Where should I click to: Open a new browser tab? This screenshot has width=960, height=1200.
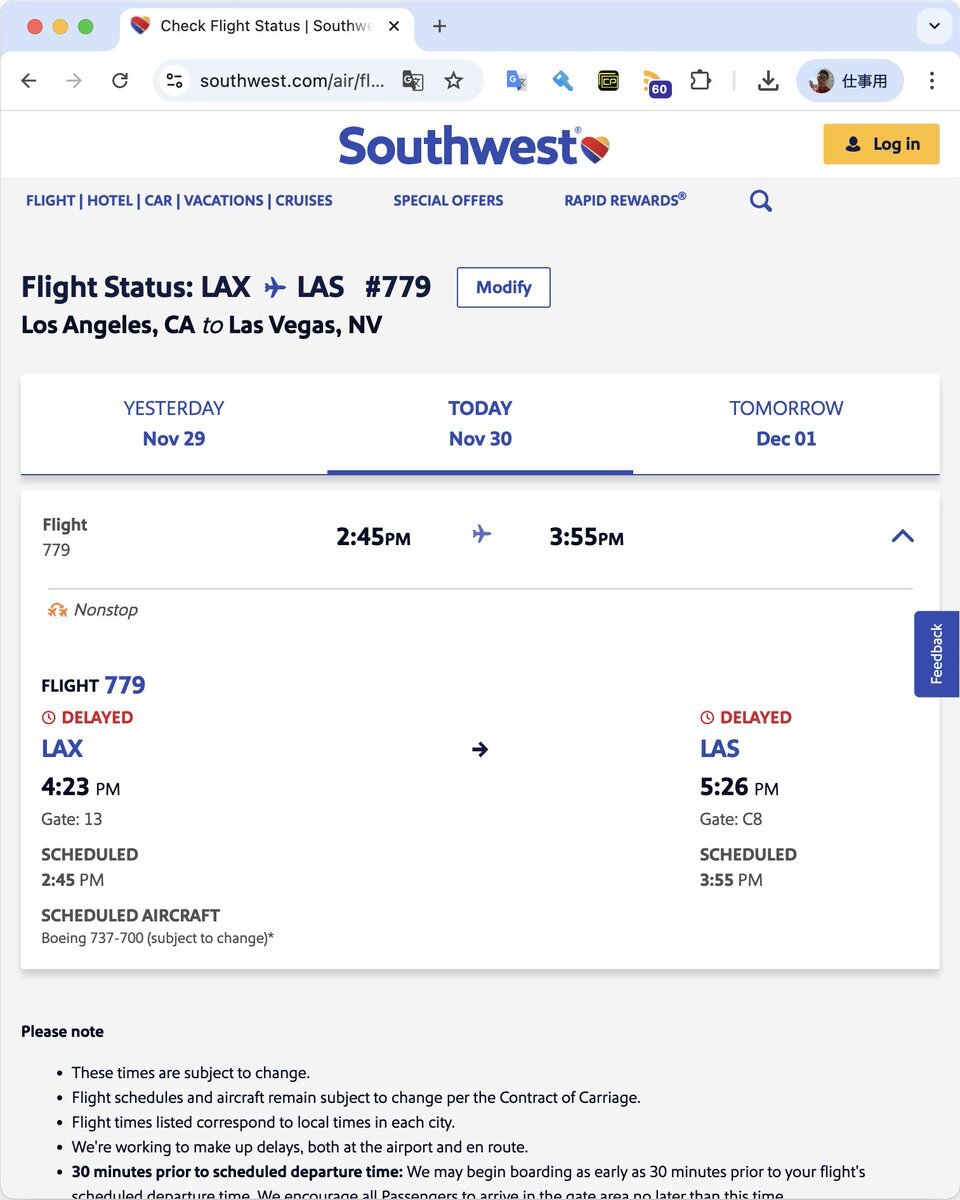click(x=440, y=26)
